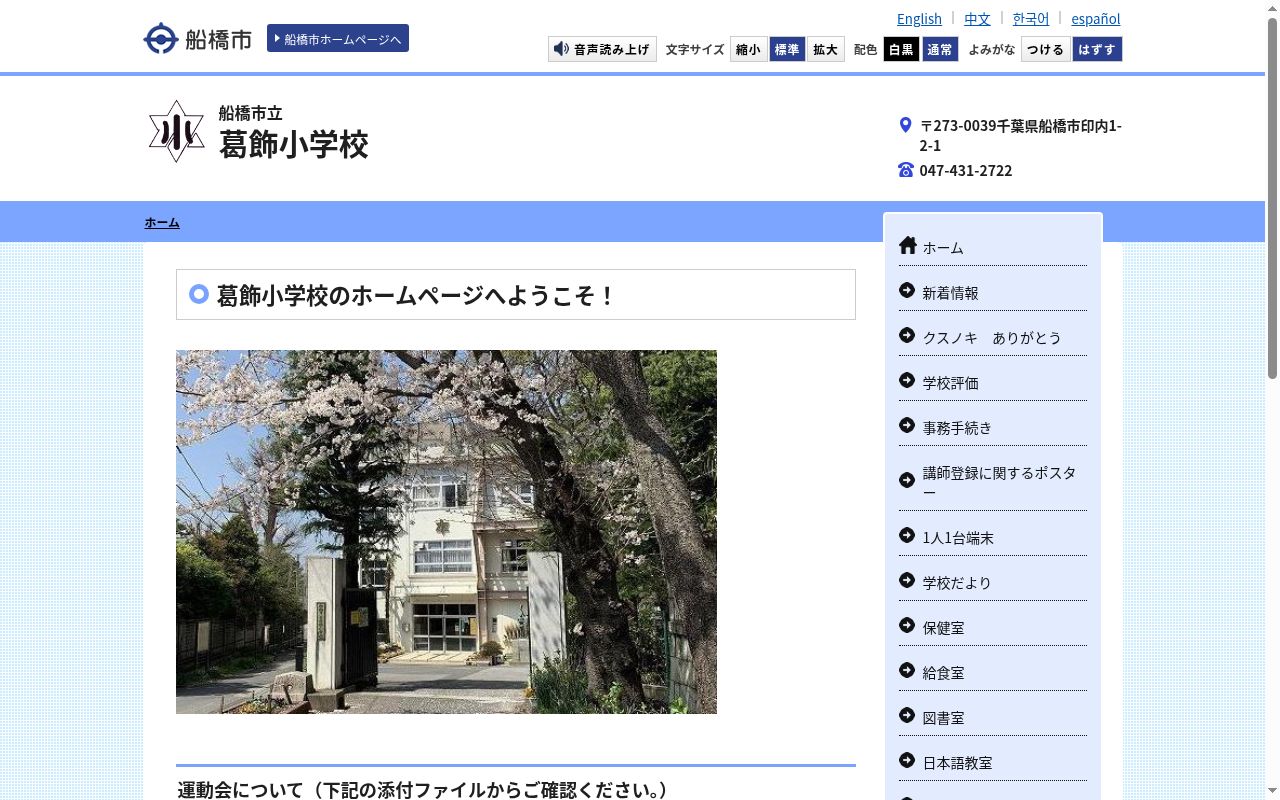
Task: Open the 給食室 menu item
Action: 993,672
